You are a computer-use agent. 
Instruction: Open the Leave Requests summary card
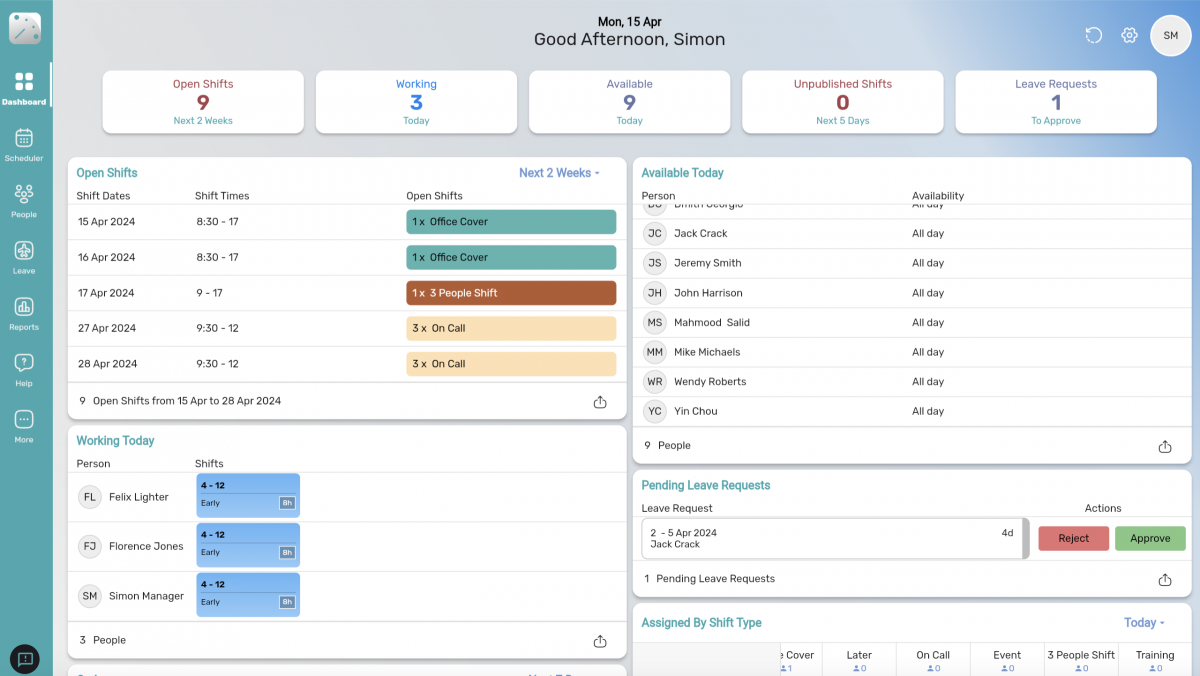click(x=1056, y=101)
